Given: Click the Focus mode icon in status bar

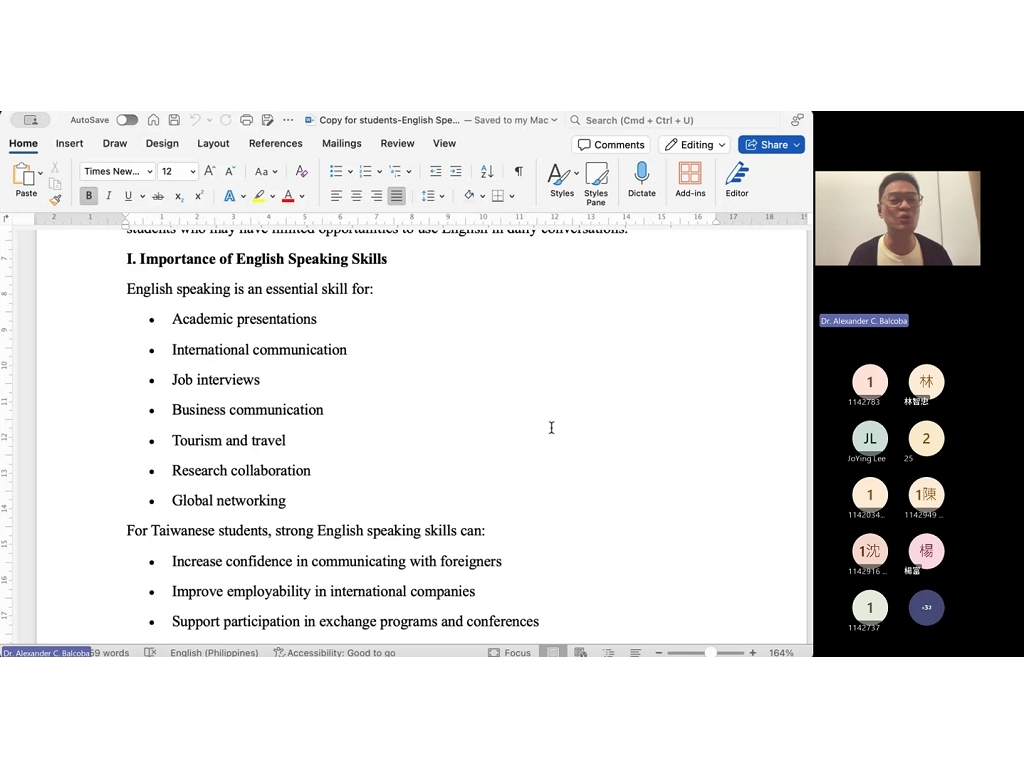Looking at the screenshot, I should [494, 652].
